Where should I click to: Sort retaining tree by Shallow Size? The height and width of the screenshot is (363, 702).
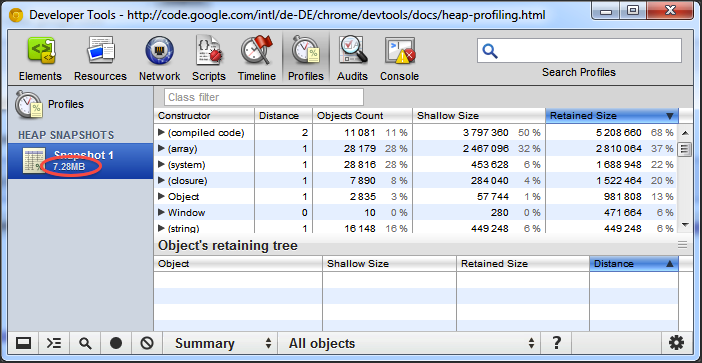pos(389,264)
